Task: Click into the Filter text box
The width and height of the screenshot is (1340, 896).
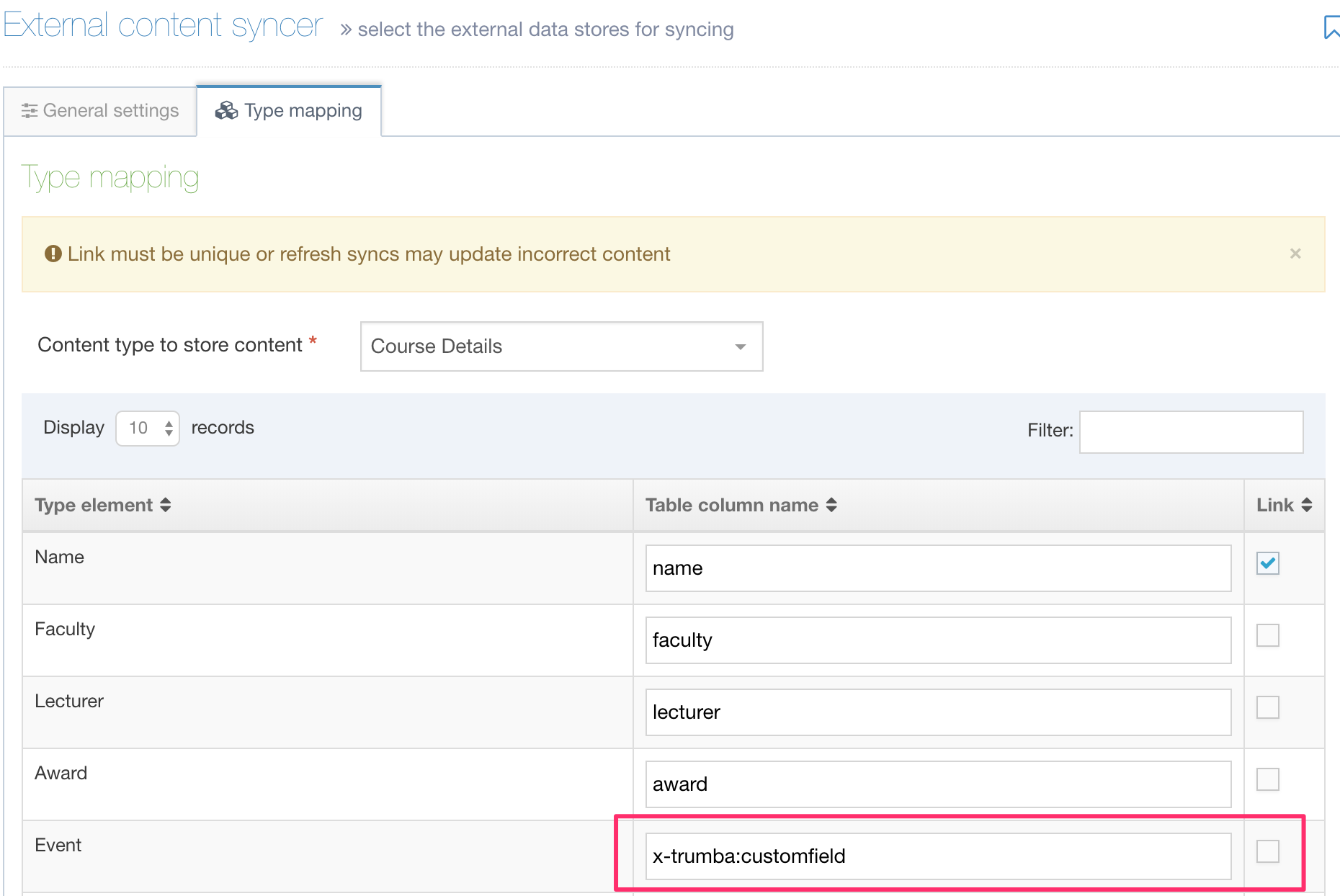Action: pos(1190,432)
